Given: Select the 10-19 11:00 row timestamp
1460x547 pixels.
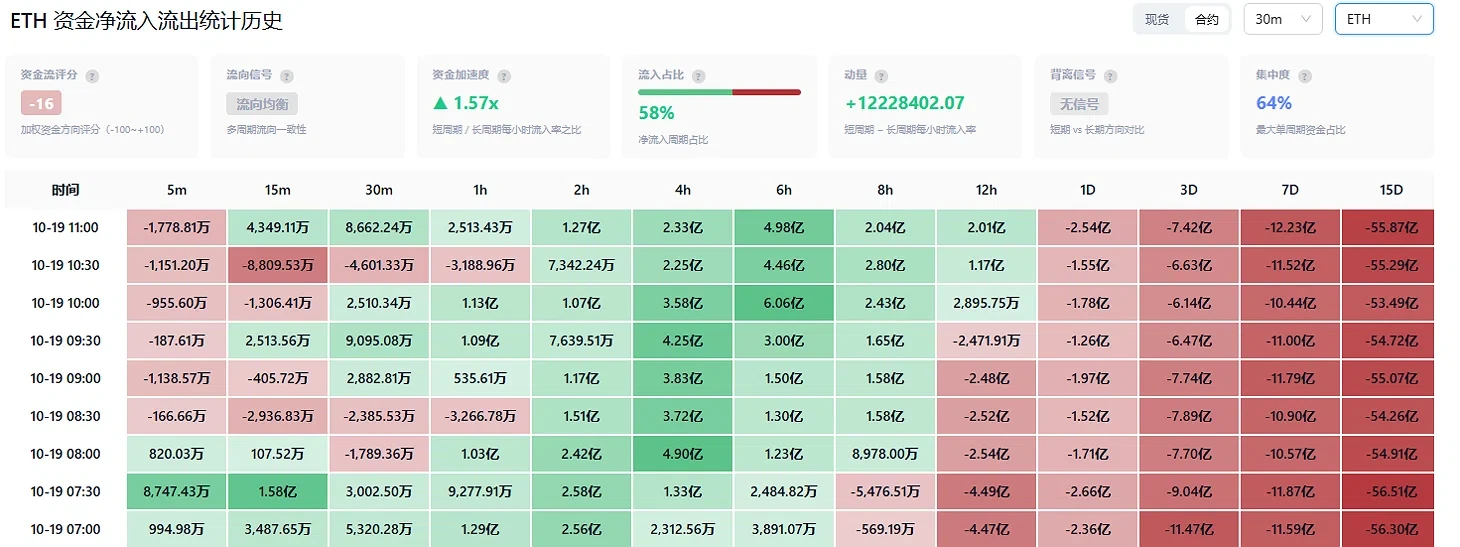Looking at the screenshot, I should pos(65,227).
